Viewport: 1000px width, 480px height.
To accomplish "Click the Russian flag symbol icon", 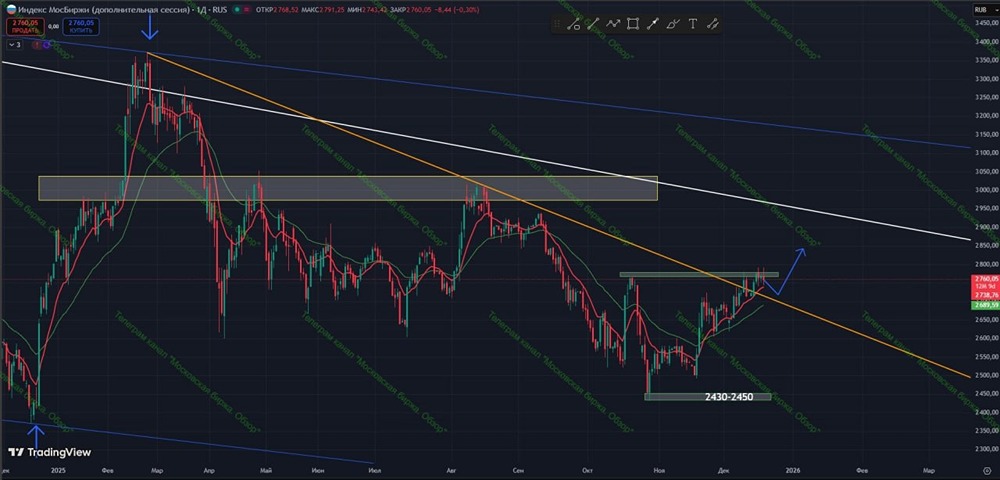I will [x=11, y=10].
